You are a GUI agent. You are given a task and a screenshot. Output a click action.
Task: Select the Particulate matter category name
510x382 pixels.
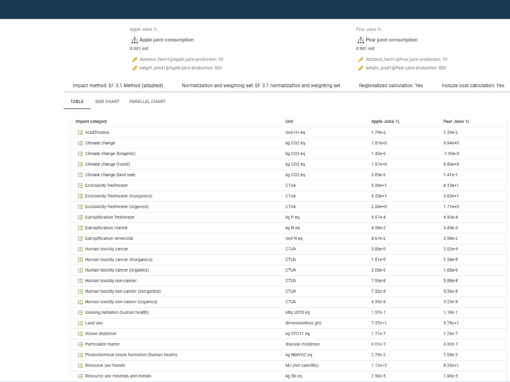click(102, 344)
